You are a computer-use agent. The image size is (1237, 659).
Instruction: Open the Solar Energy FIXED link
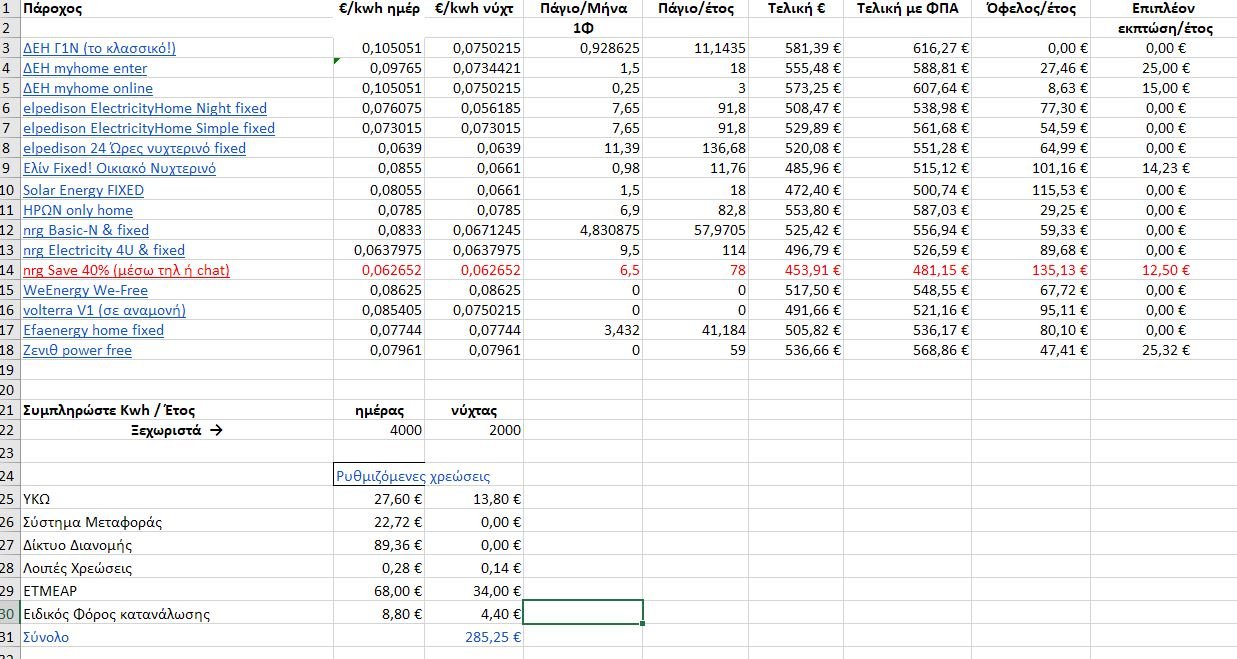pyautogui.click(x=83, y=190)
